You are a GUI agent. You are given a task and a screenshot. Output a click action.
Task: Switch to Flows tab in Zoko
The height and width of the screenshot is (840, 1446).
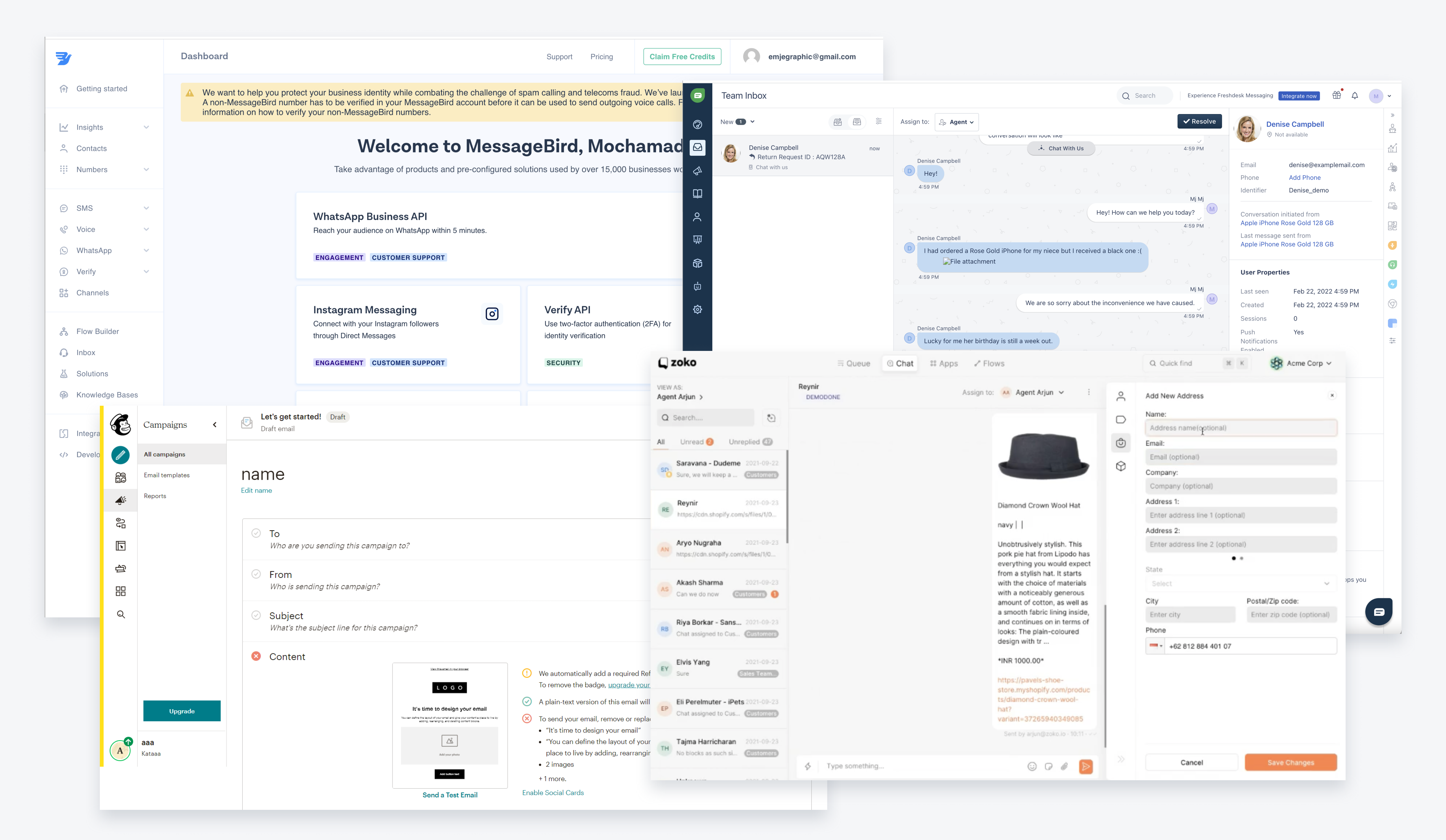[x=989, y=364]
